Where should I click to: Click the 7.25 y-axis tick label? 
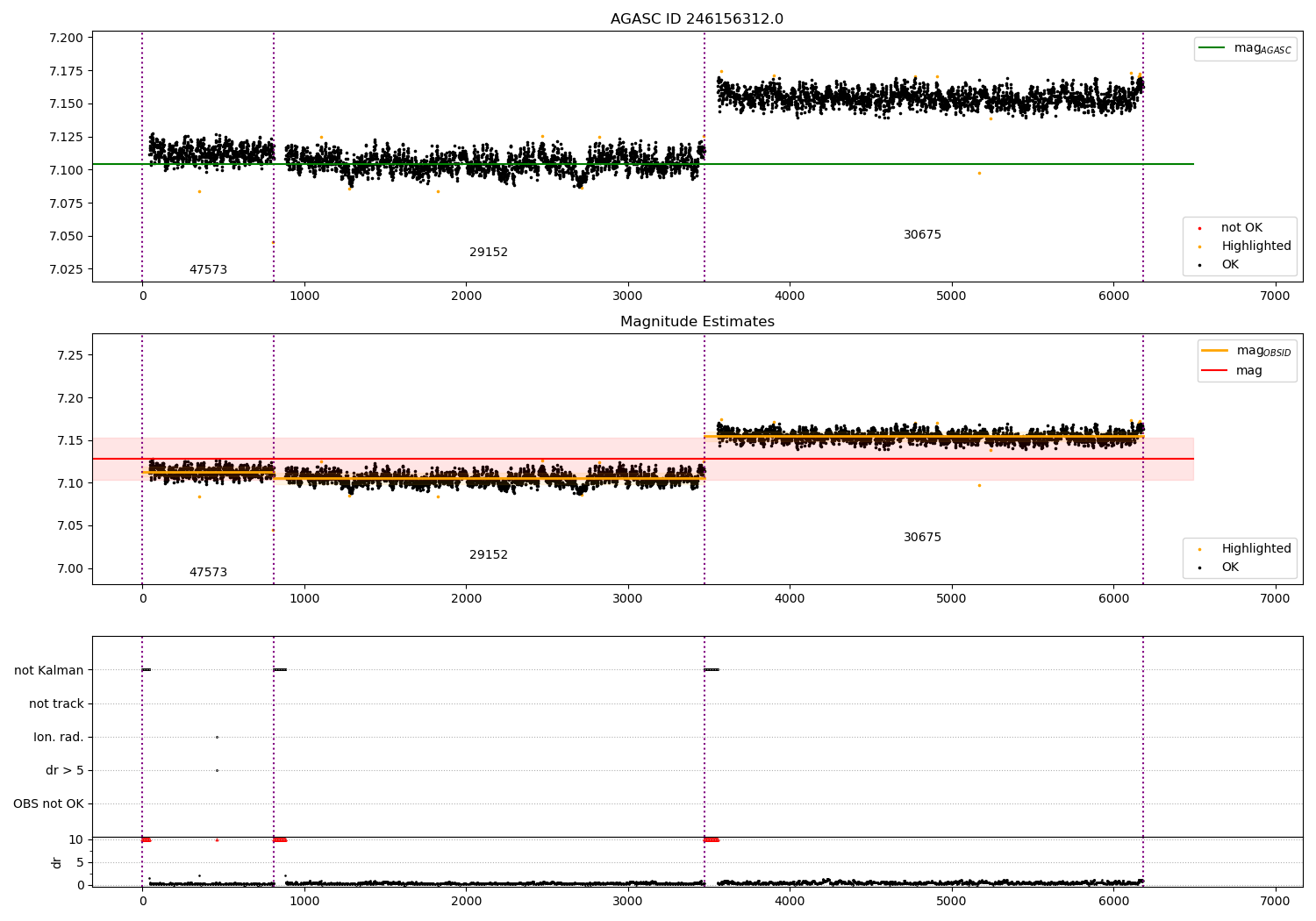69,355
